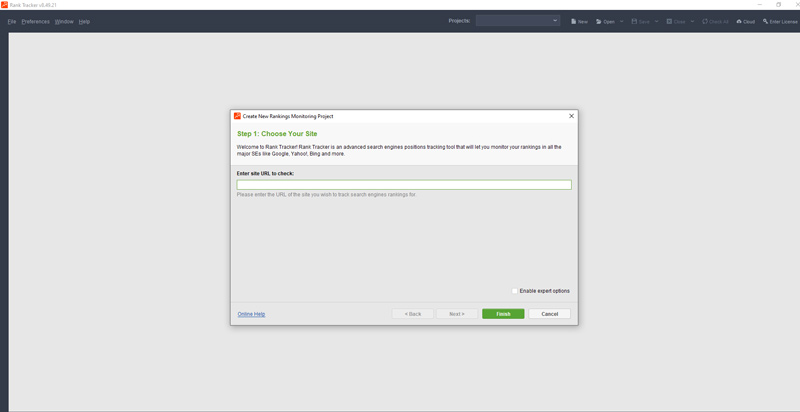Click Enter License key icon
Image resolution: width=800 pixels, height=412 pixels.
[766, 21]
